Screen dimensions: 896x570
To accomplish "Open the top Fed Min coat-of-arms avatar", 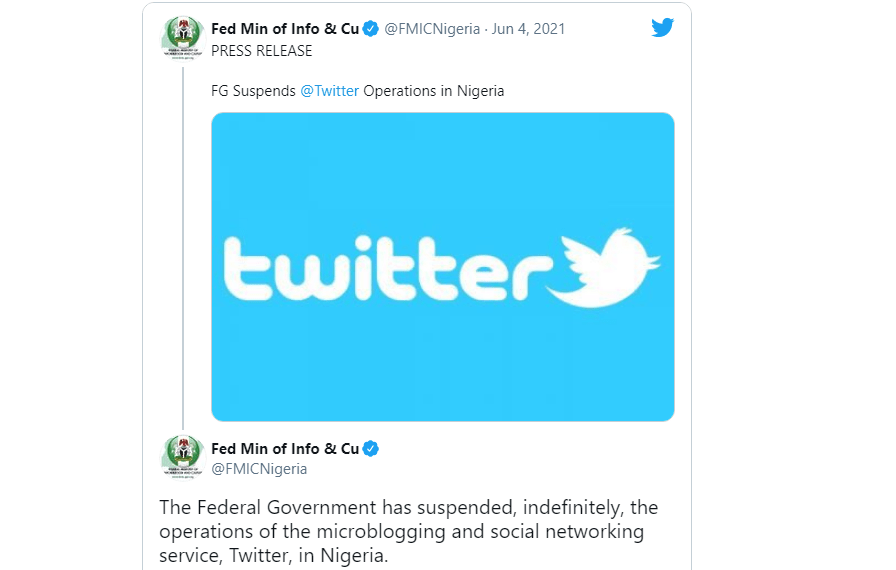I will point(183,38).
